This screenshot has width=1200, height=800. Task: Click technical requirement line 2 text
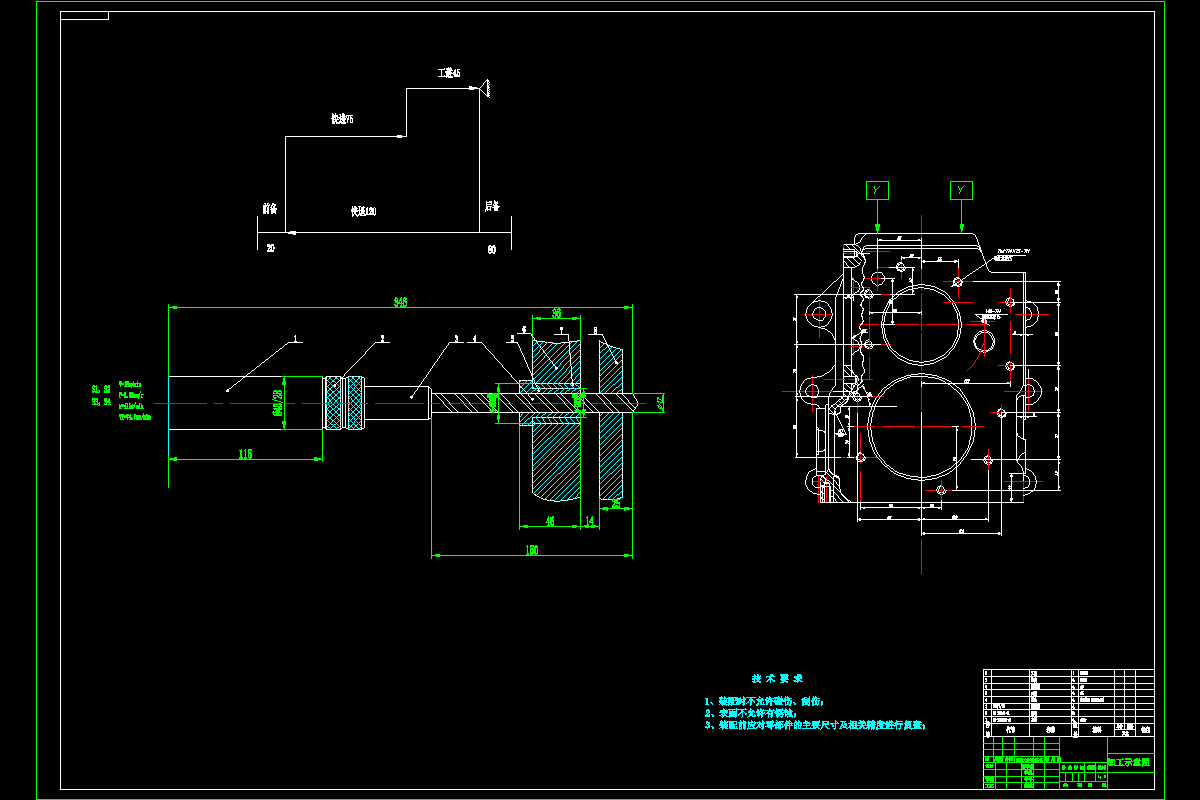coord(752,714)
